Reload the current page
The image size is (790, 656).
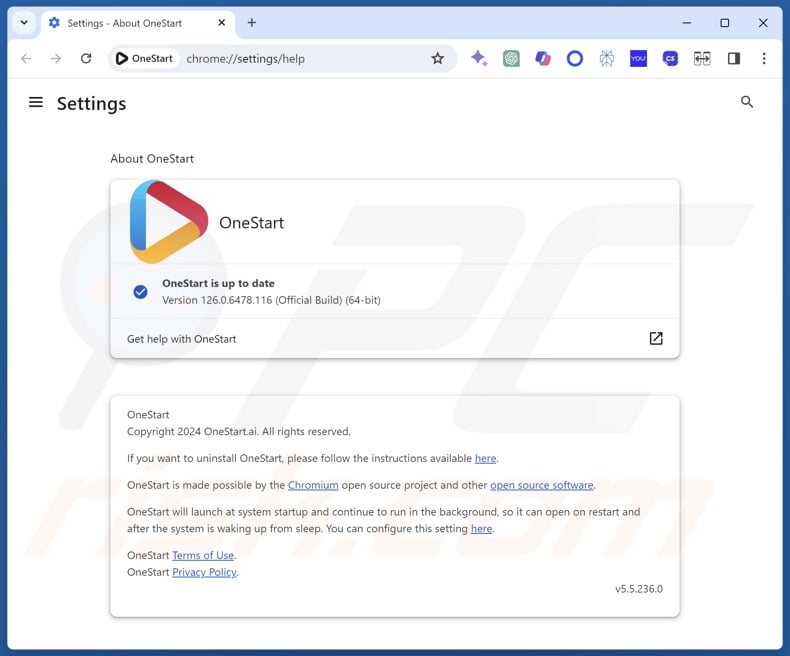click(86, 59)
